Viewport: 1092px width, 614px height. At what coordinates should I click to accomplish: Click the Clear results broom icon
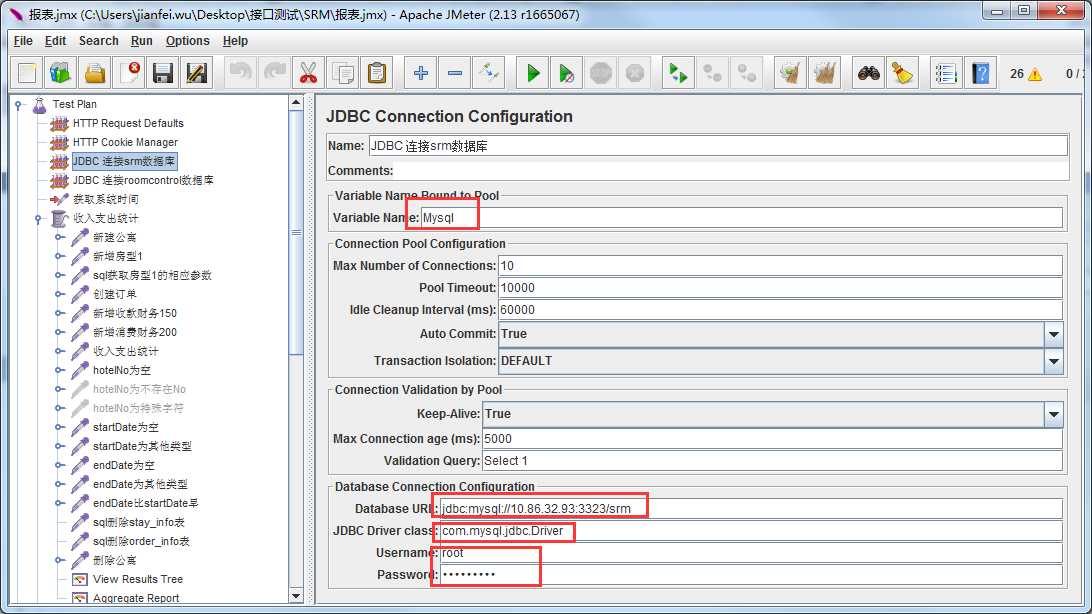[790, 73]
